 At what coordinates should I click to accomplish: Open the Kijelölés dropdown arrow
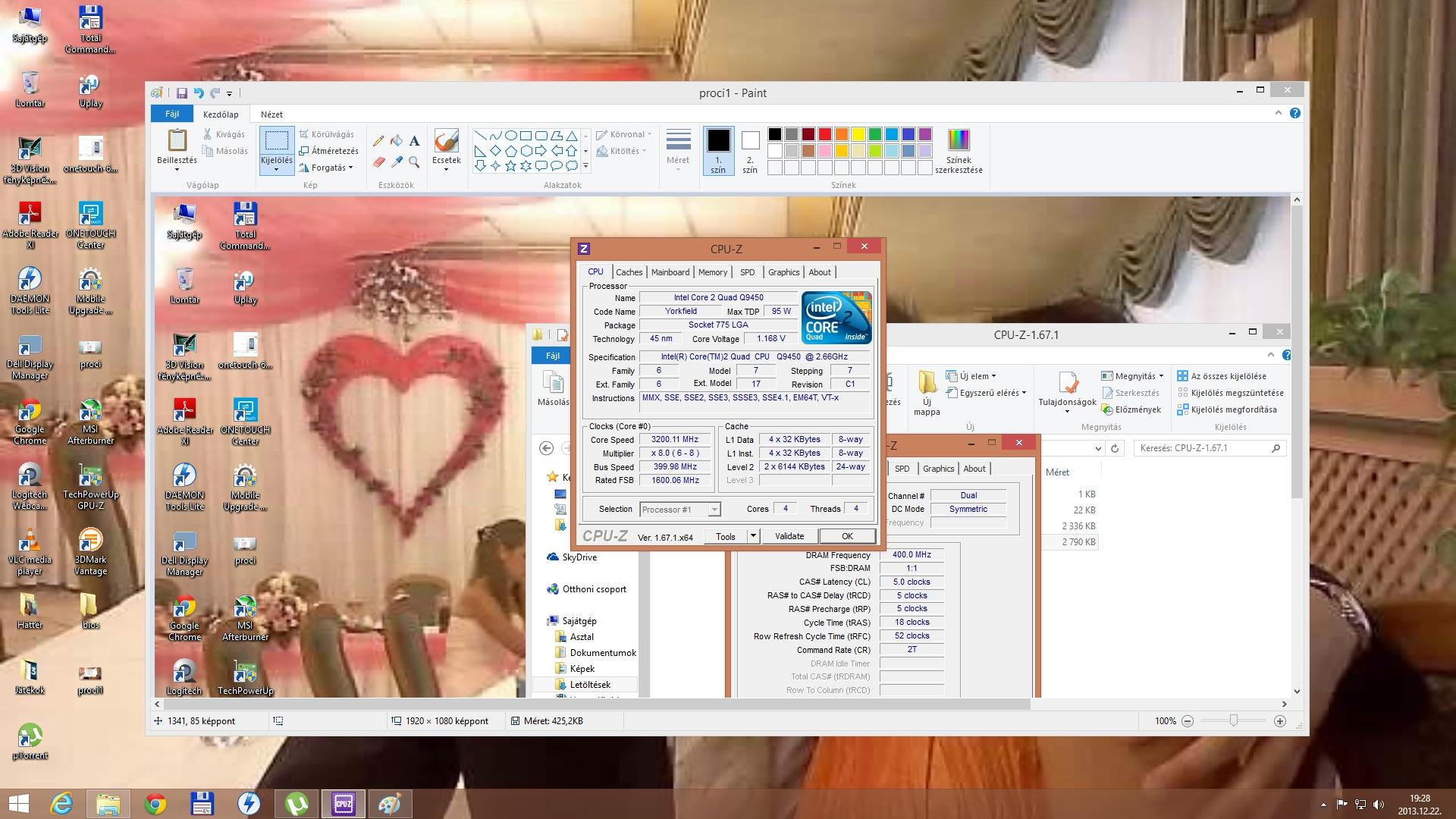(276, 170)
